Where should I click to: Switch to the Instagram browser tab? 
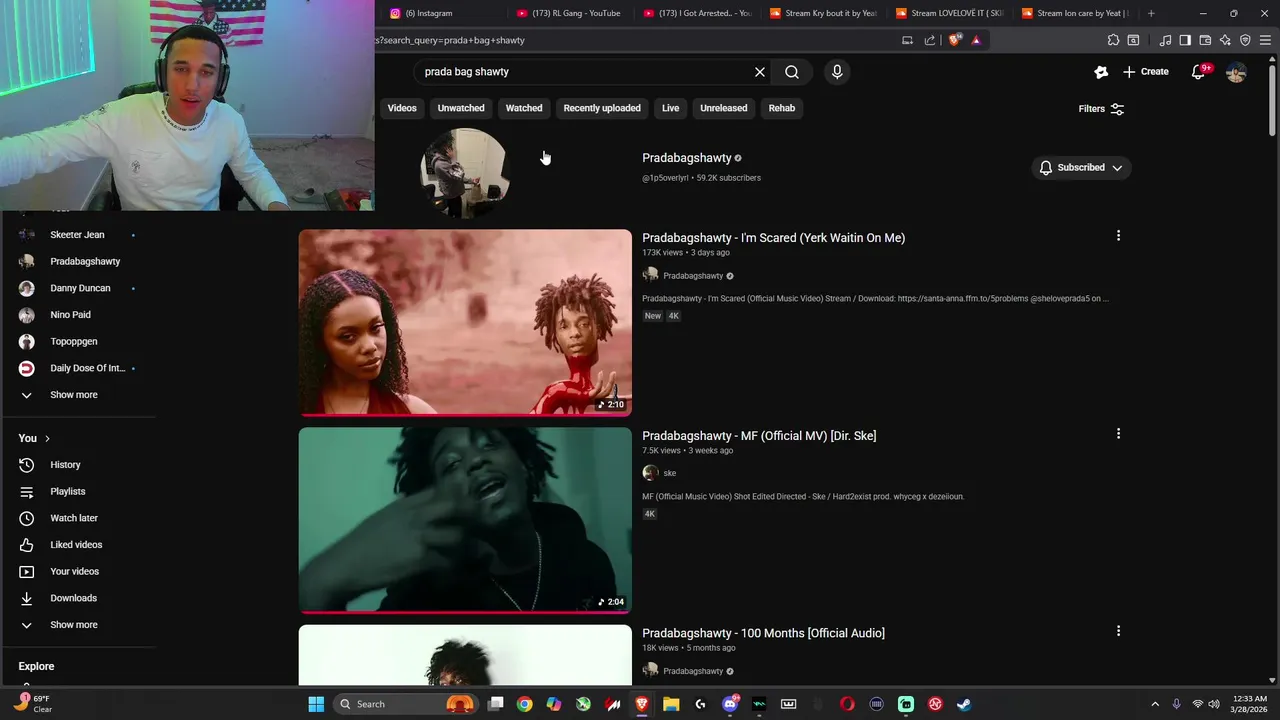point(437,13)
